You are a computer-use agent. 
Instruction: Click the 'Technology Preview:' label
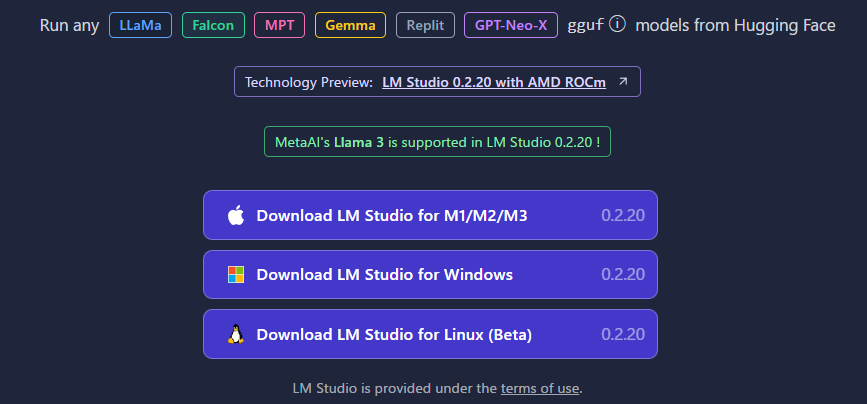coord(309,82)
